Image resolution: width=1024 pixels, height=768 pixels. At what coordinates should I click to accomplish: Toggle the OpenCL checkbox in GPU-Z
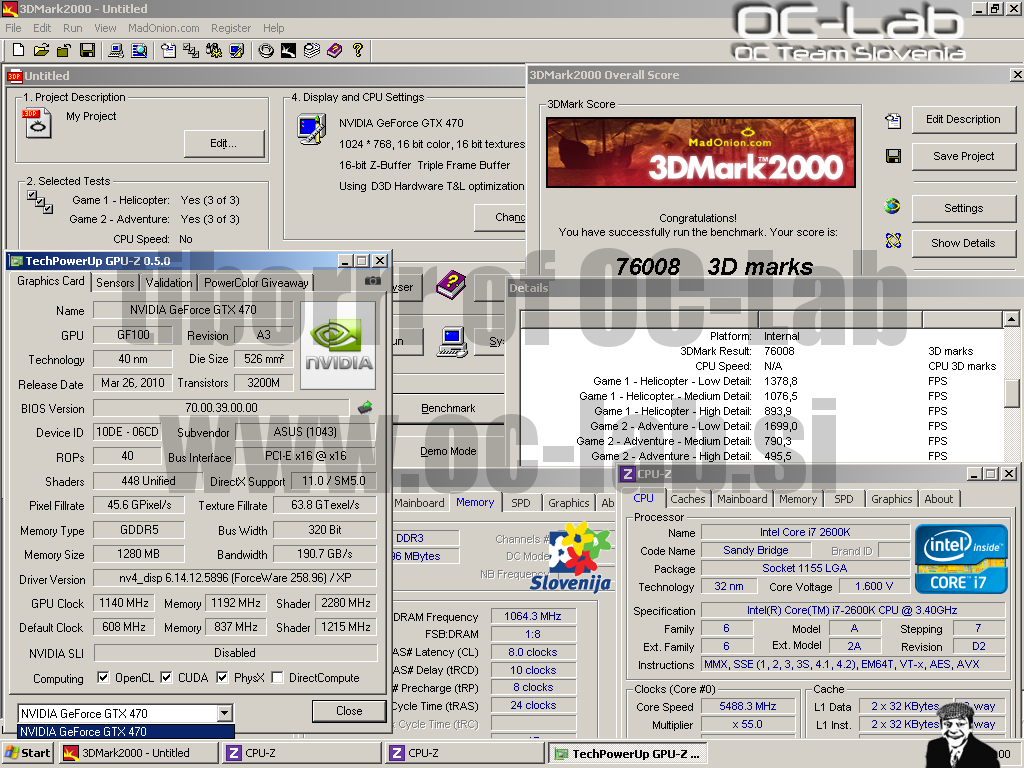(103, 677)
